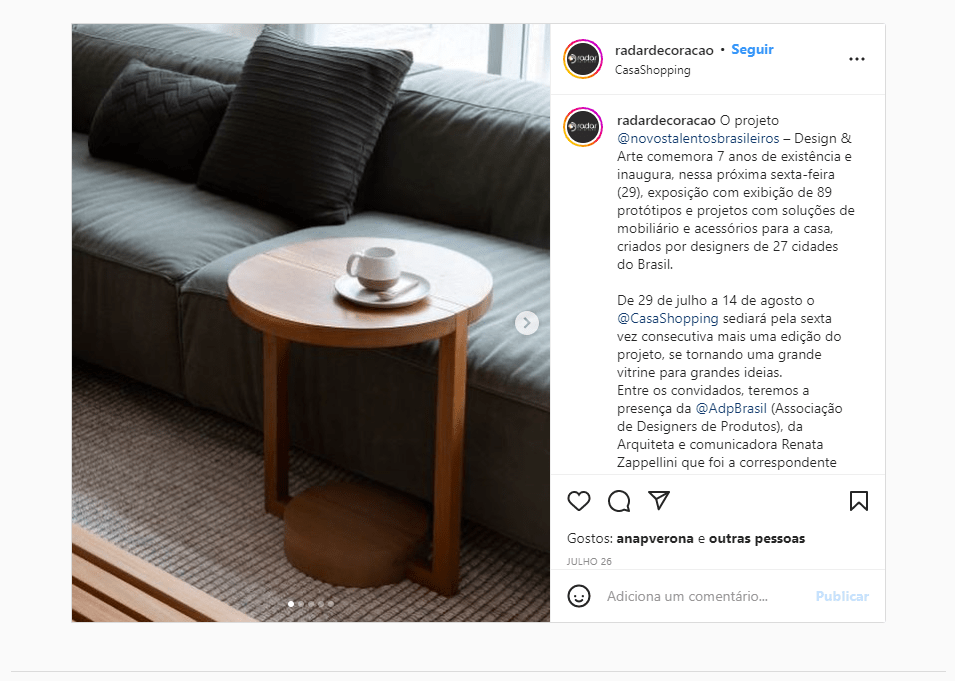This screenshot has height=681, width=955.
Task: Open @CasaShopping mention in caption
Action: (x=668, y=319)
